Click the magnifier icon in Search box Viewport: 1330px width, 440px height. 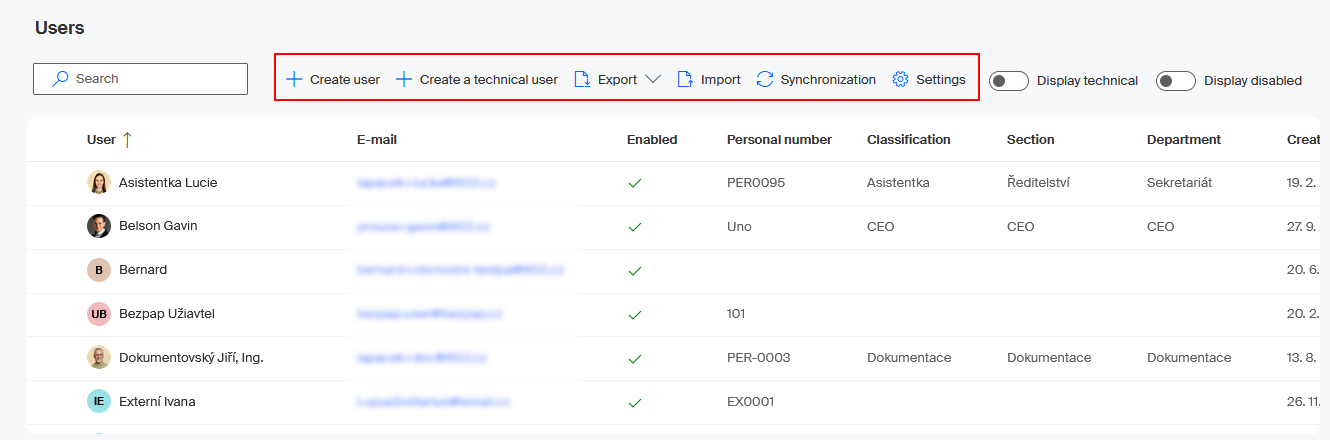click(61, 79)
